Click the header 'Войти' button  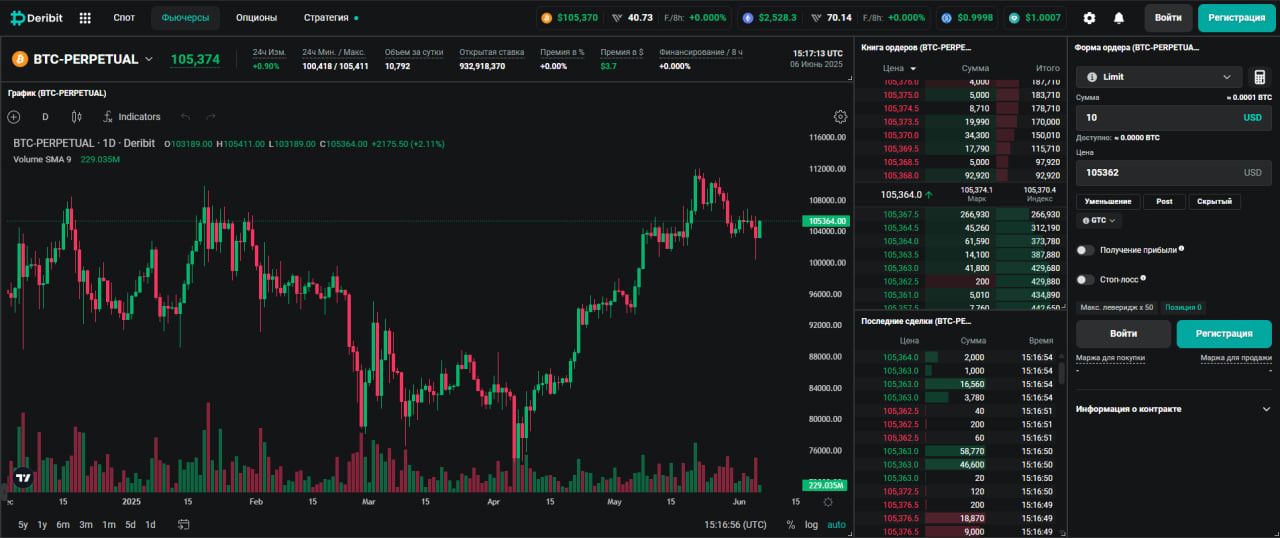click(x=1168, y=18)
